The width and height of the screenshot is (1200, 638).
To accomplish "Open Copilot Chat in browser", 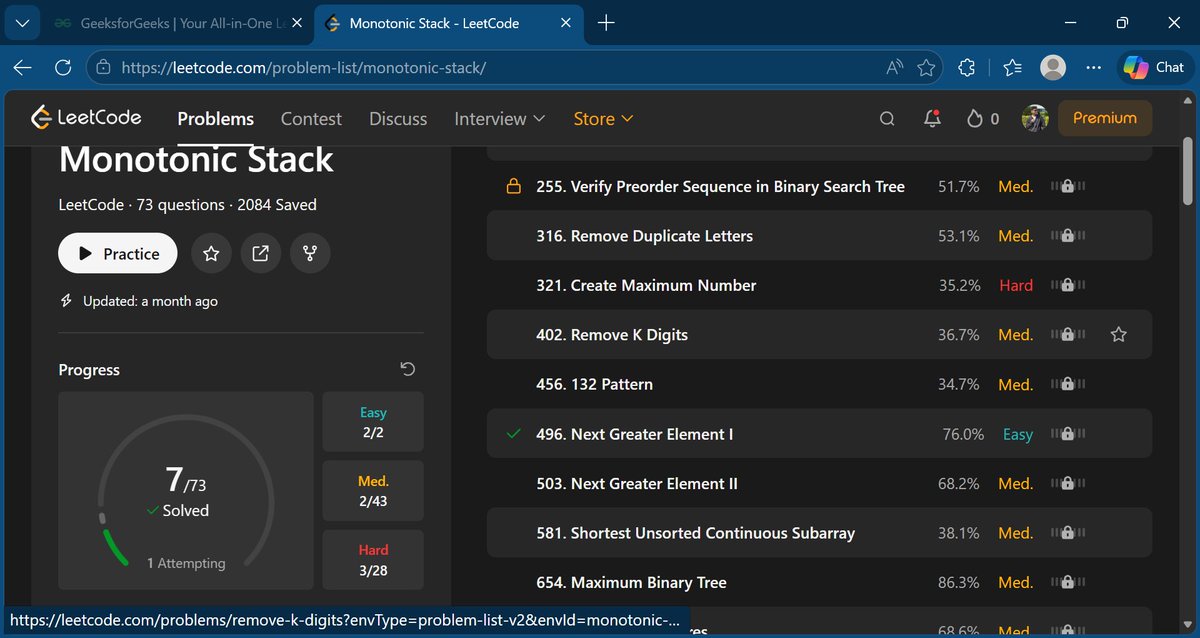I will [1154, 67].
